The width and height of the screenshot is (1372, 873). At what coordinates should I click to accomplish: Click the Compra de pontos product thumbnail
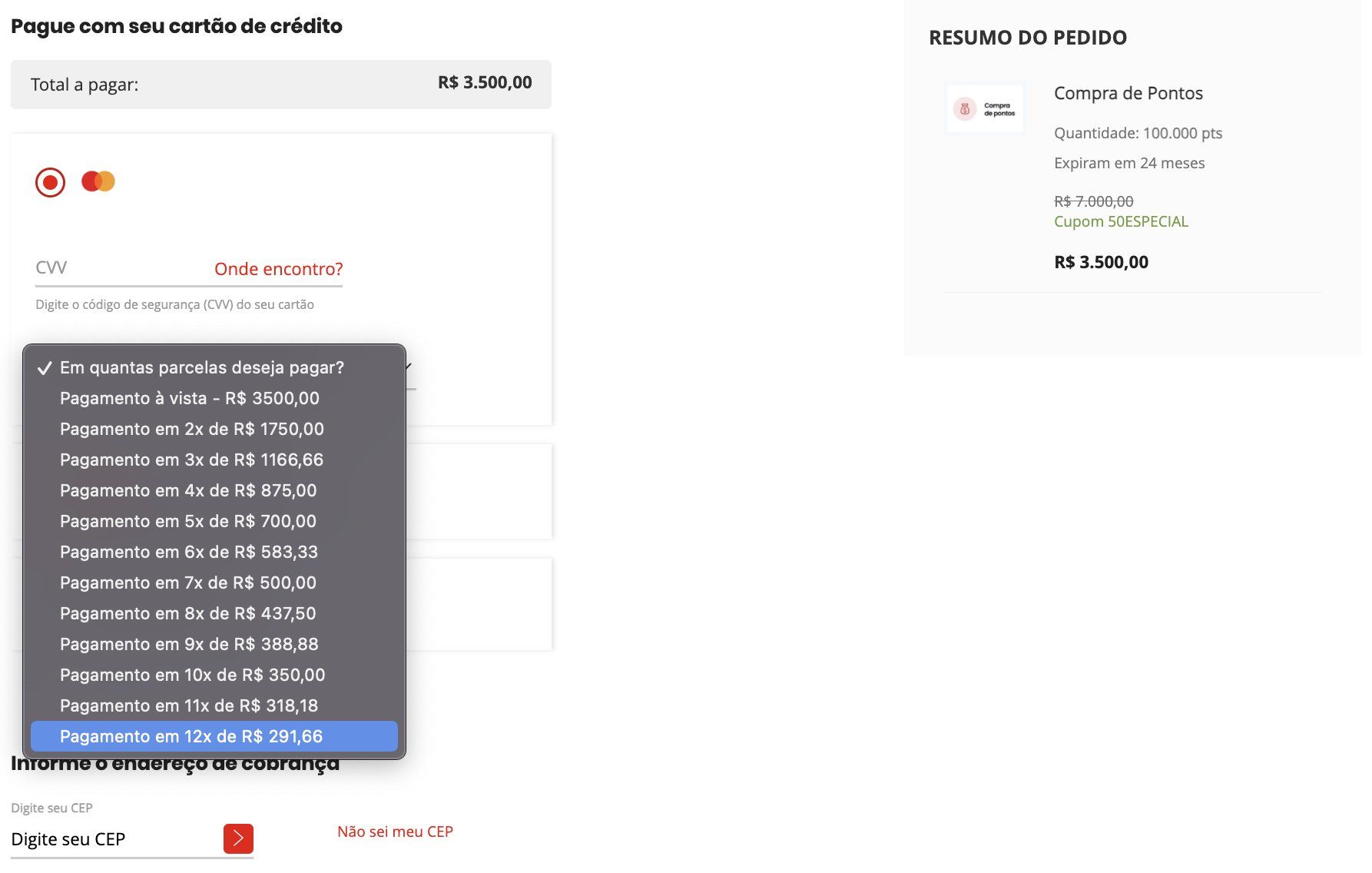coord(985,109)
